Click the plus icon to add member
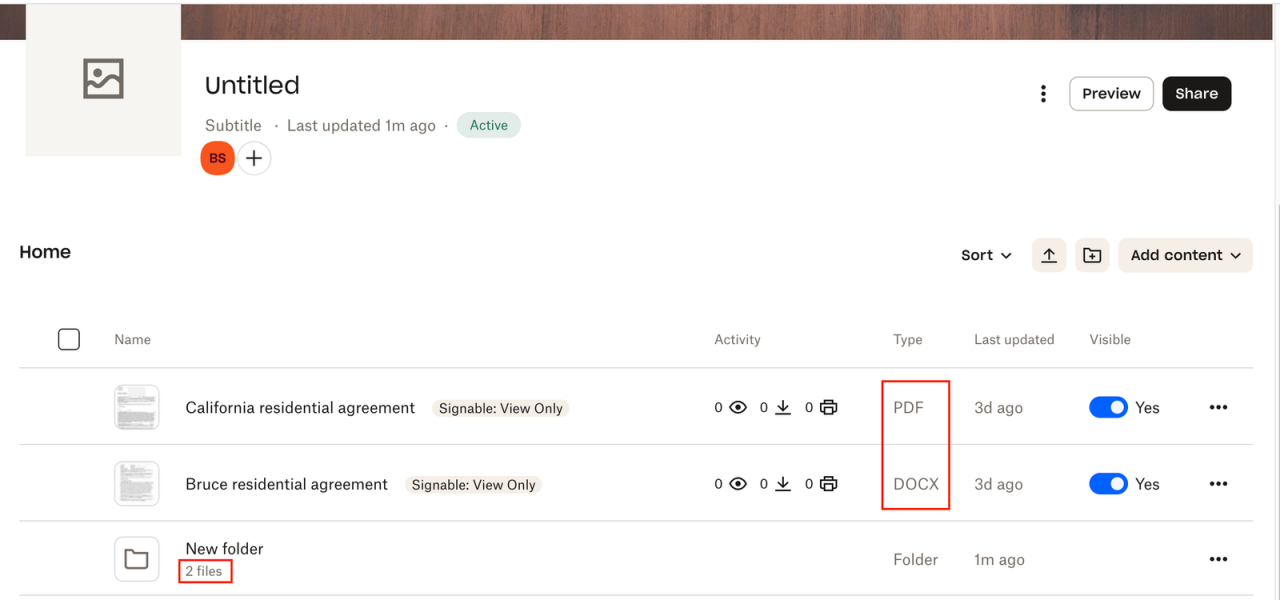1280x600 pixels. pyautogui.click(x=254, y=158)
